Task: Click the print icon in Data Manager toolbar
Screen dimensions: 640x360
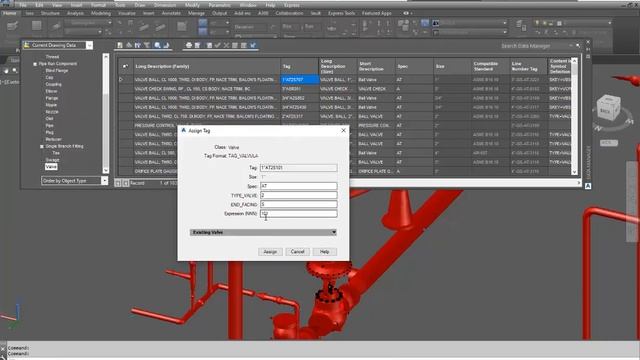Action: (x=189, y=45)
